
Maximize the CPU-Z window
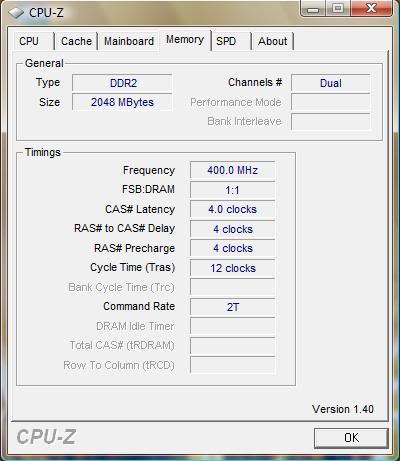[x=338, y=8]
